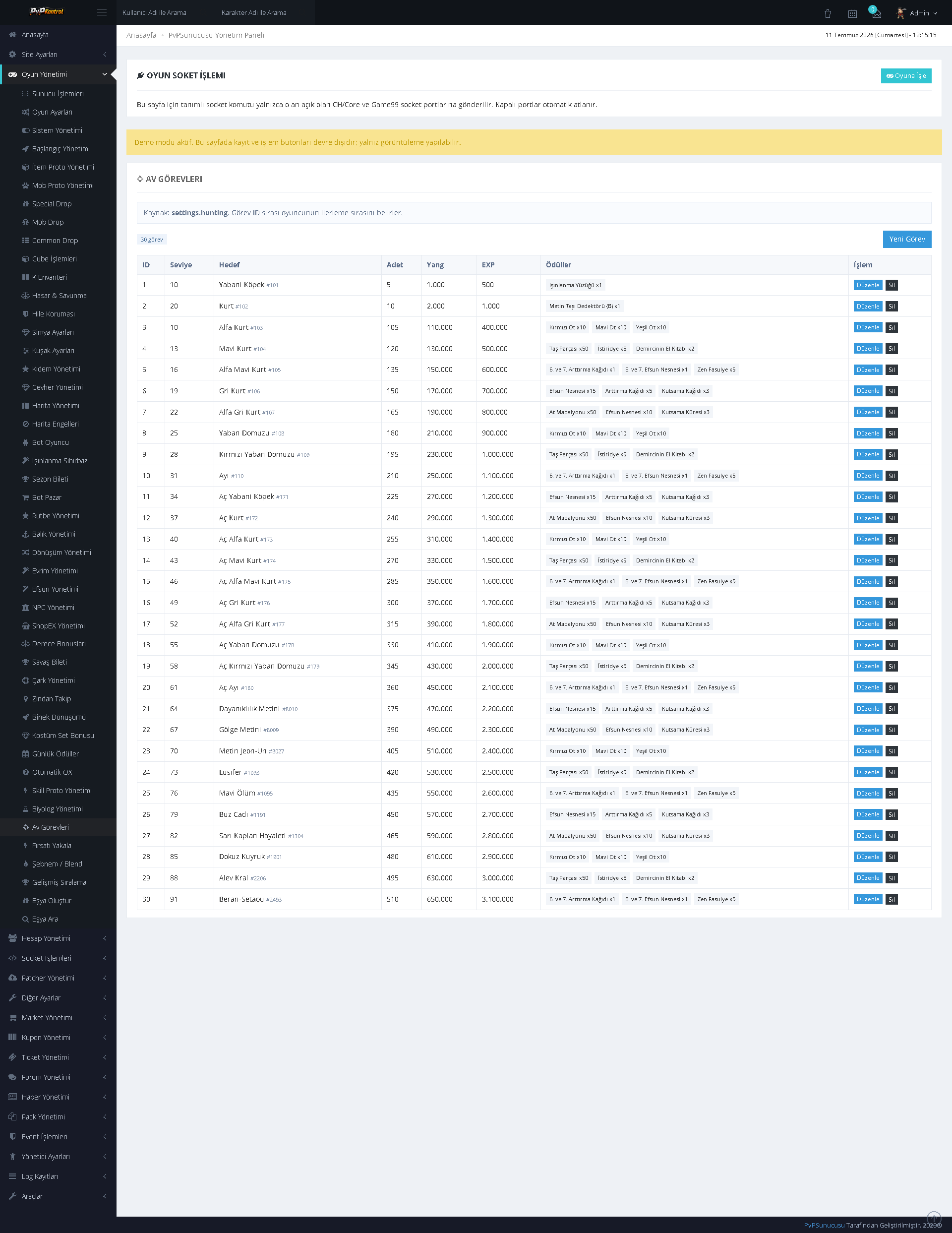Click the Sunucu İşlemleri server icon
The width and height of the screenshot is (952, 1233).
click(x=25, y=94)
